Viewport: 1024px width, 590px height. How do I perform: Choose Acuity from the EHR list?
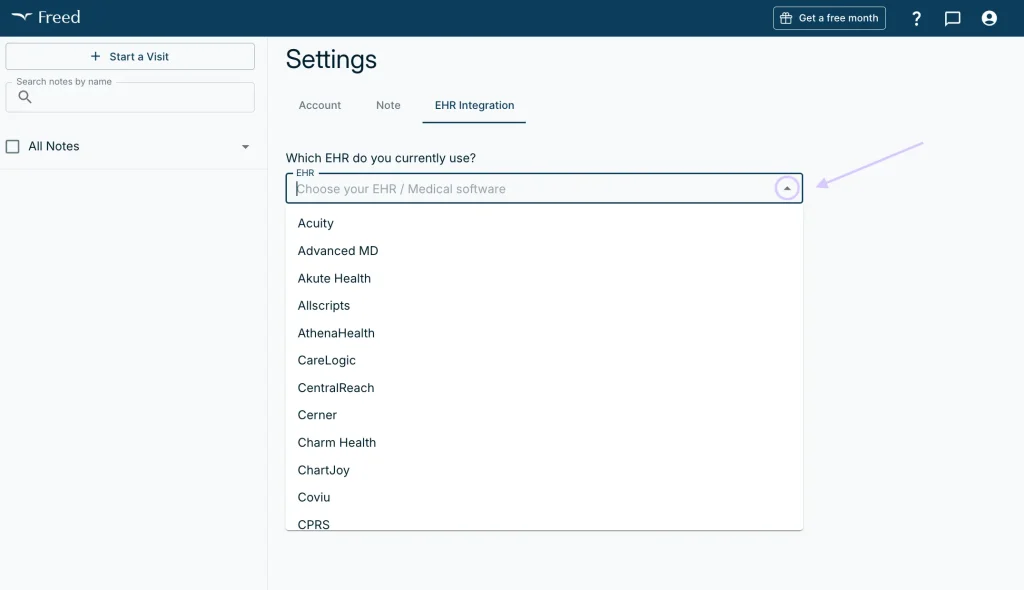pos(544,223)
